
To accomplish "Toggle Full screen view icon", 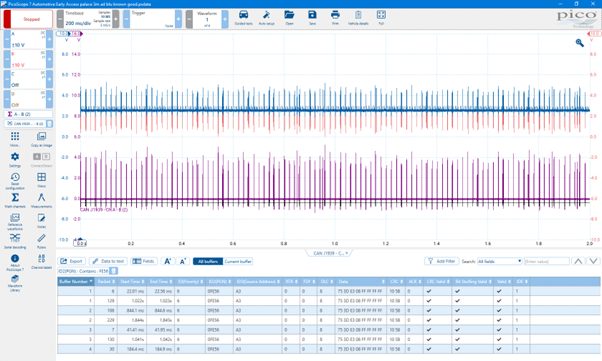I will (381, 18).
